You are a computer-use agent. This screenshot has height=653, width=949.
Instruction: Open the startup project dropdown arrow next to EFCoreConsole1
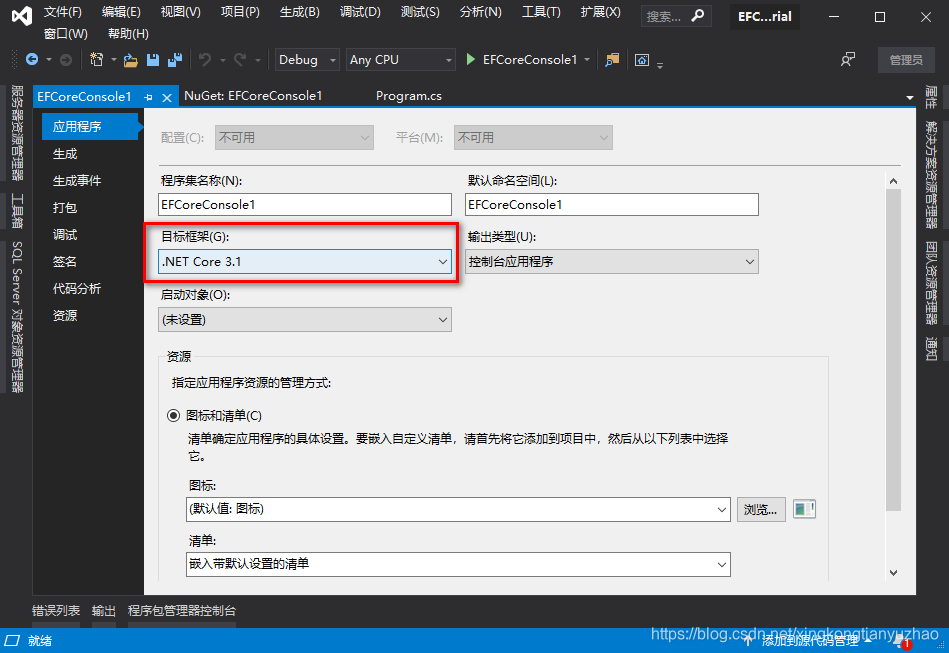tap(587, 59)
